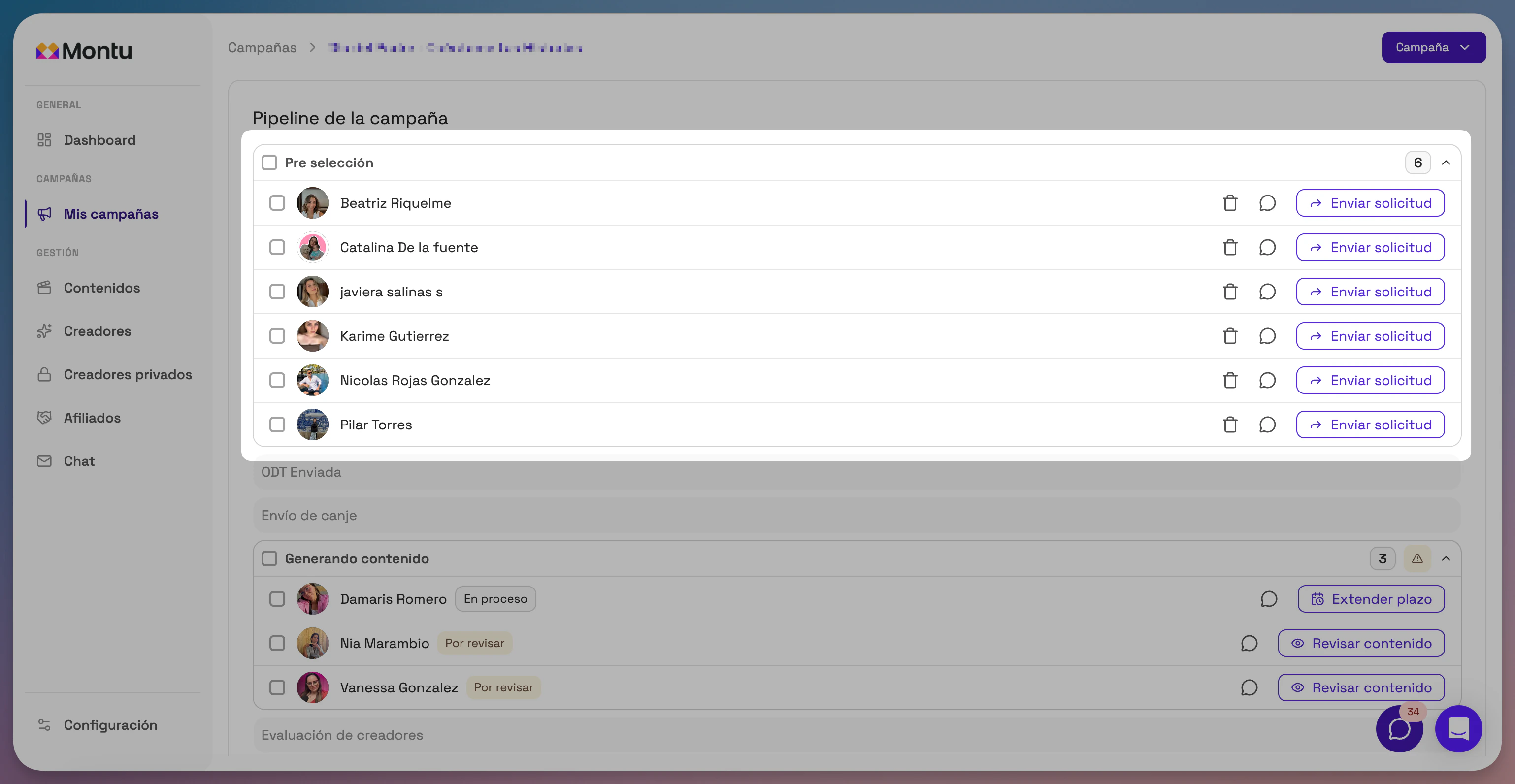Click Beatriz Riquelme's avatar thumbnail
1515x784 pixels.
pyautogui.click(x=312, y=203)
